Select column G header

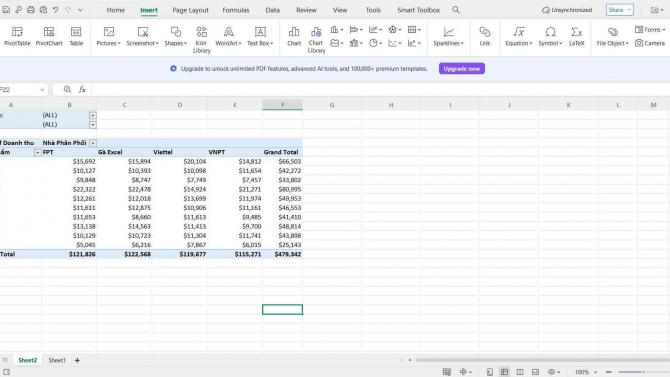tap(332, 105)
